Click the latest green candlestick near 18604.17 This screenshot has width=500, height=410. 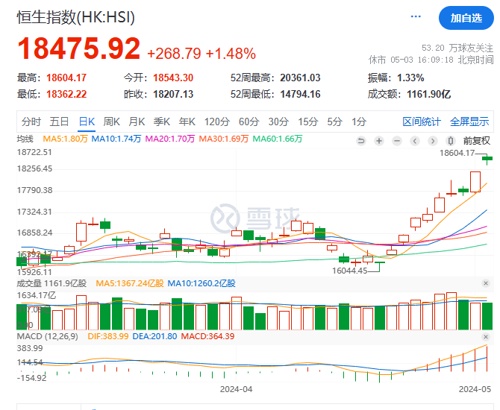pos(487,159)
